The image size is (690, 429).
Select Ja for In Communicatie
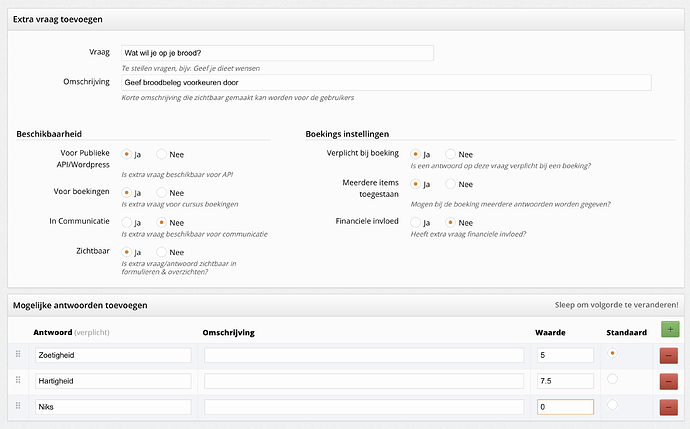[x=126, y=222]
